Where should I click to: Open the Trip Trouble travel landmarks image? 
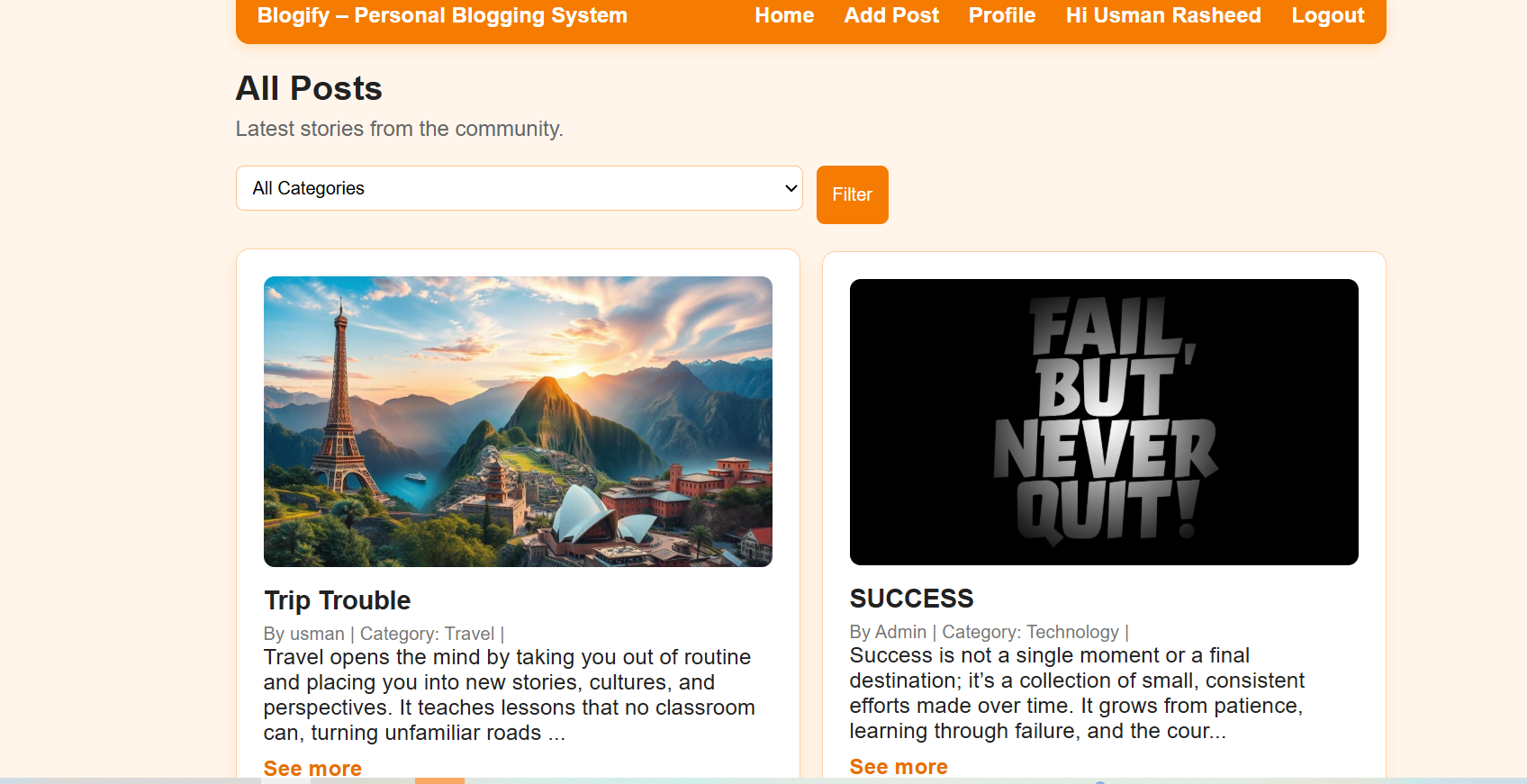518,421
